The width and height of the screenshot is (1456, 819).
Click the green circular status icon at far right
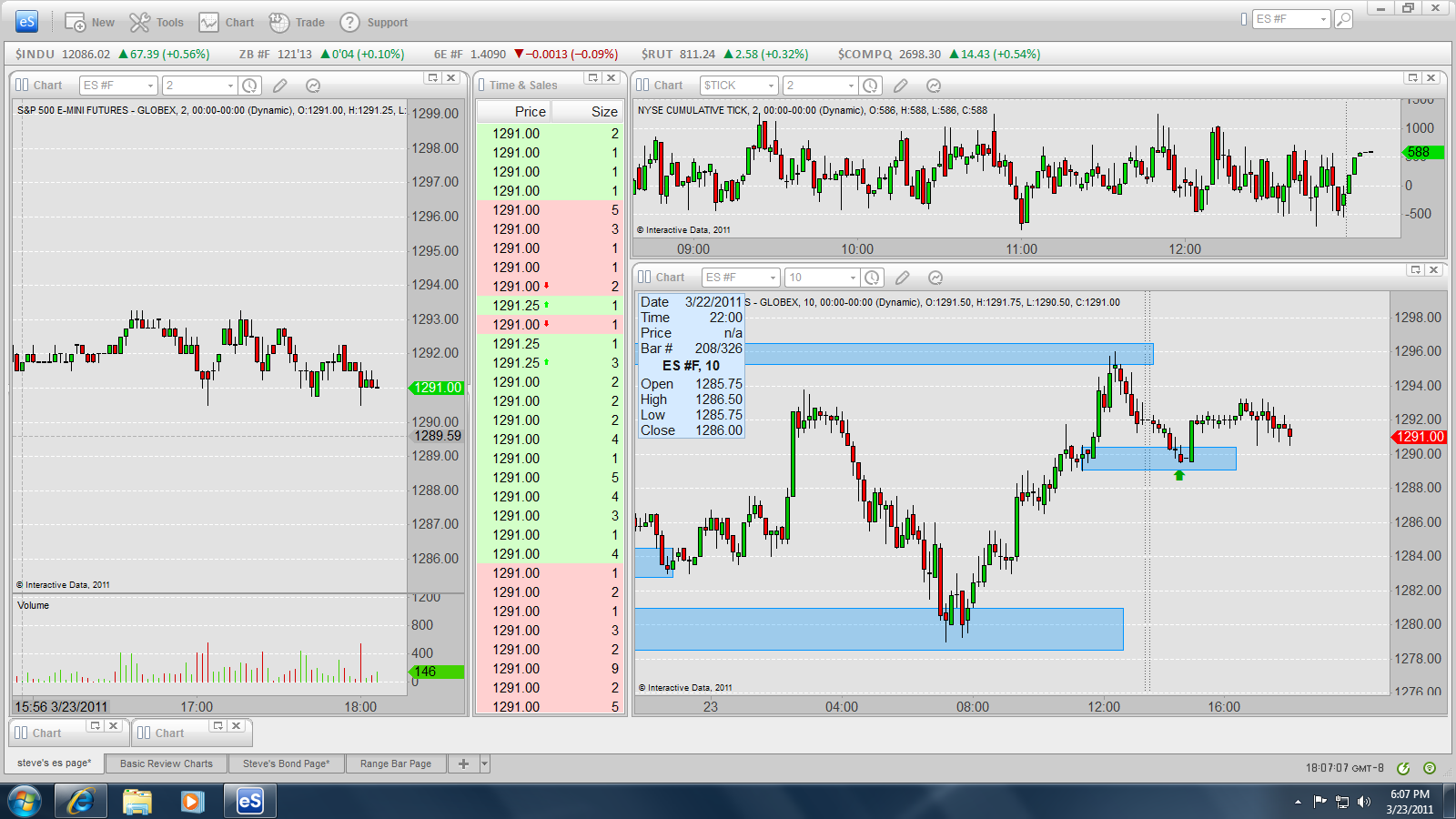click(1430, 768)
